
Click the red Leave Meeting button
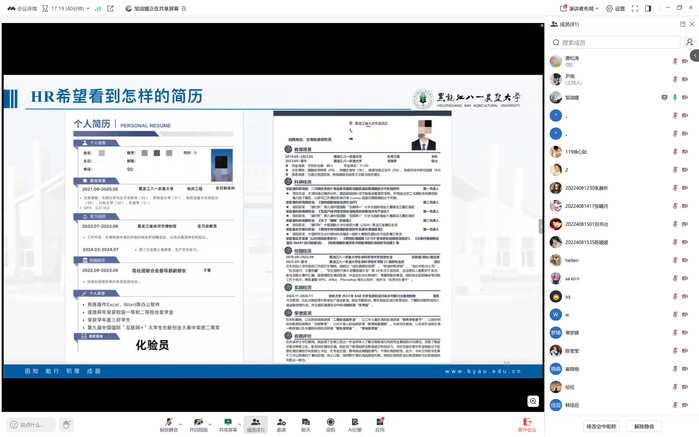coord(527,424)
